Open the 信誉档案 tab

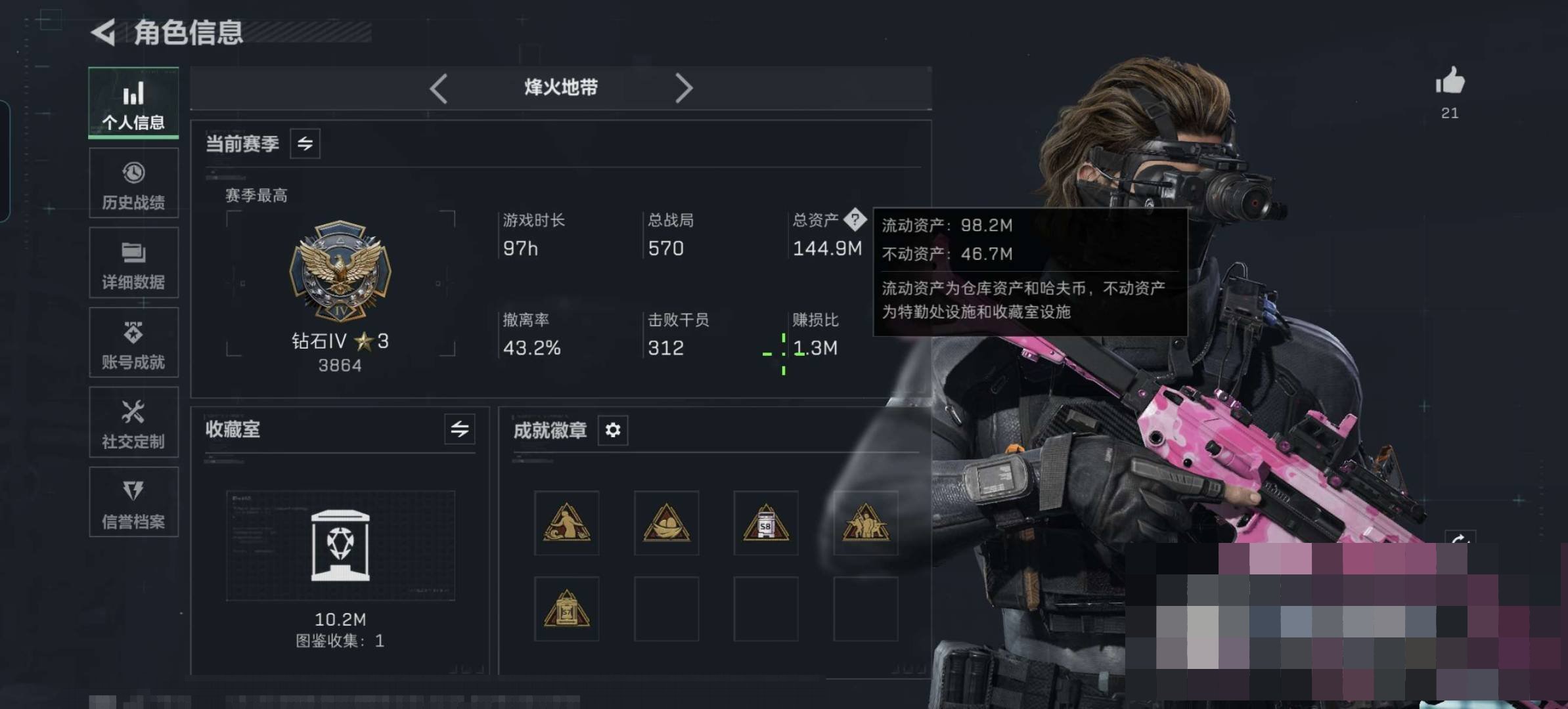point(133,502)
